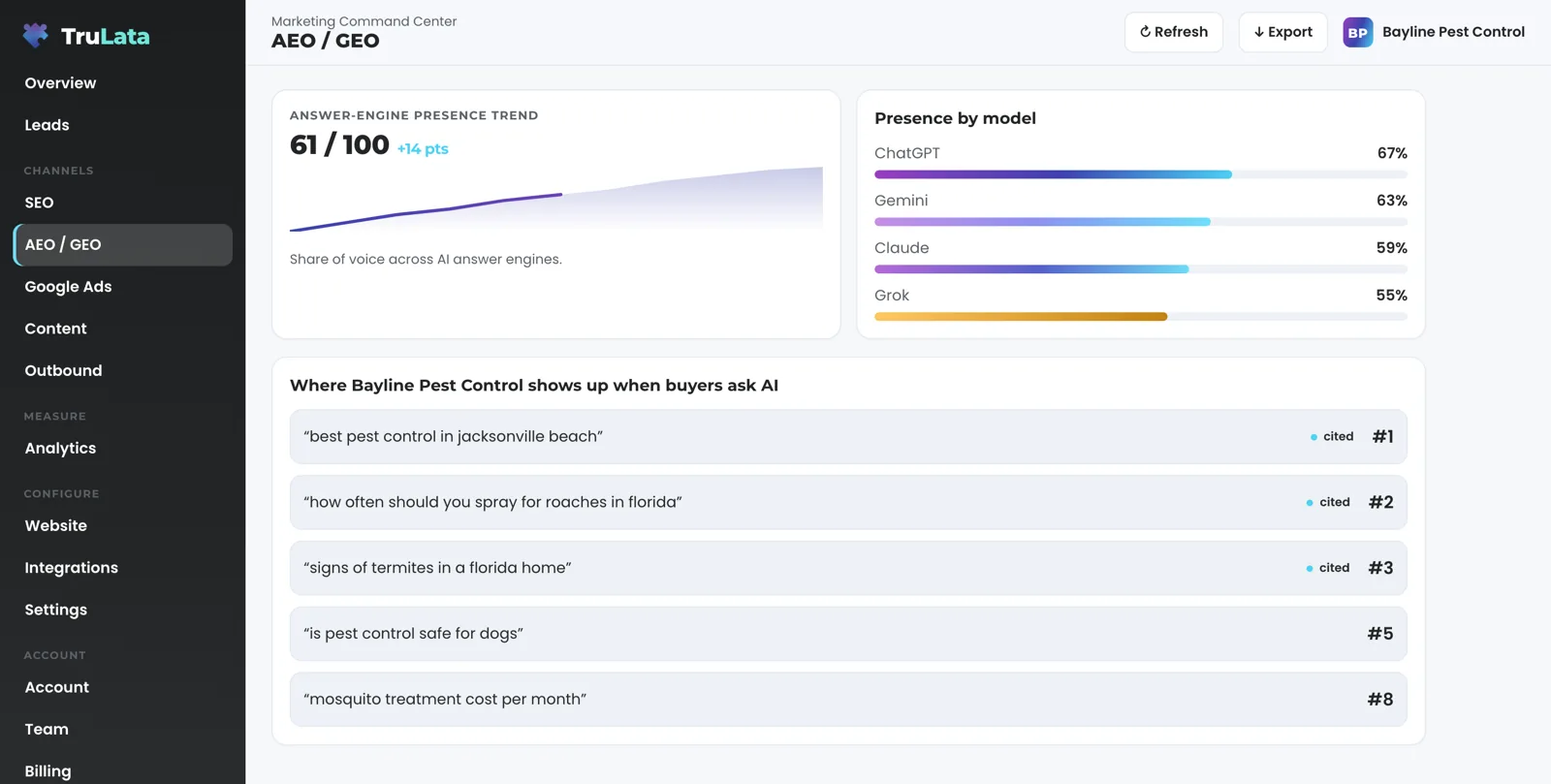Click the ChatGPT presence bar

coord(1140,174)
